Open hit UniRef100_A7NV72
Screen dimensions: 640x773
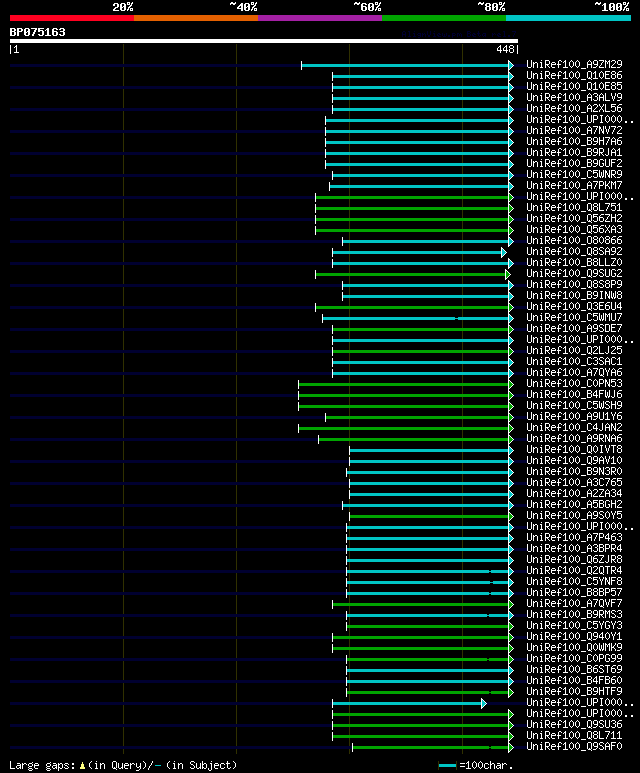click(574, 131)
